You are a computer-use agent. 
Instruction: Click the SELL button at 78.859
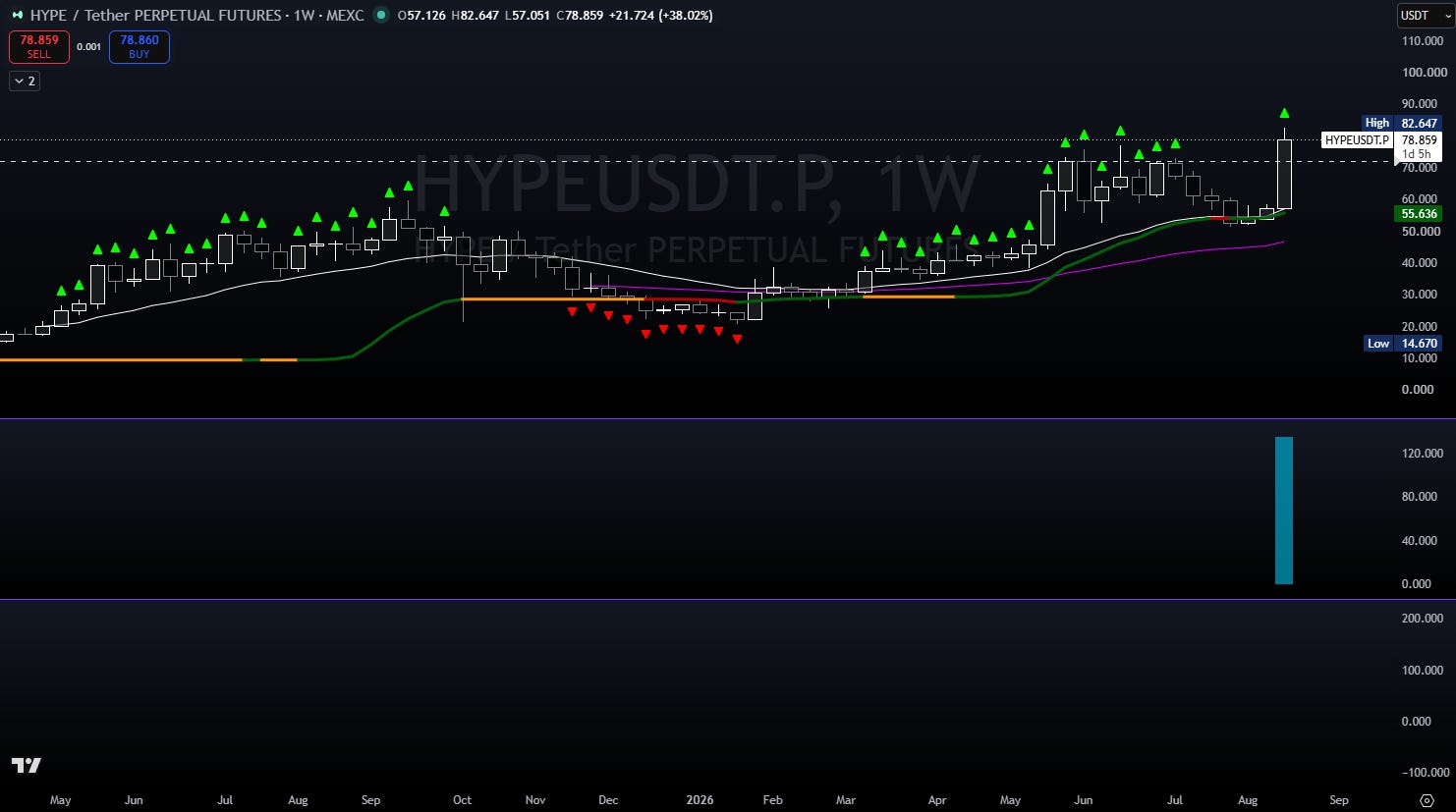click(39, 47)
